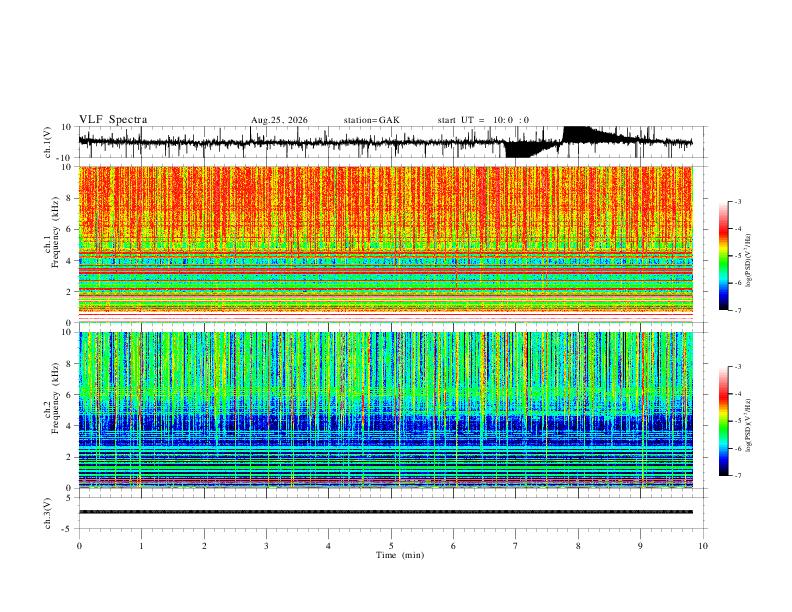The image size is (792, 612).
Task: Click the ch.1 colorbar "log(PSD)(V²/Hz)" label
Action: coord(748,261)
